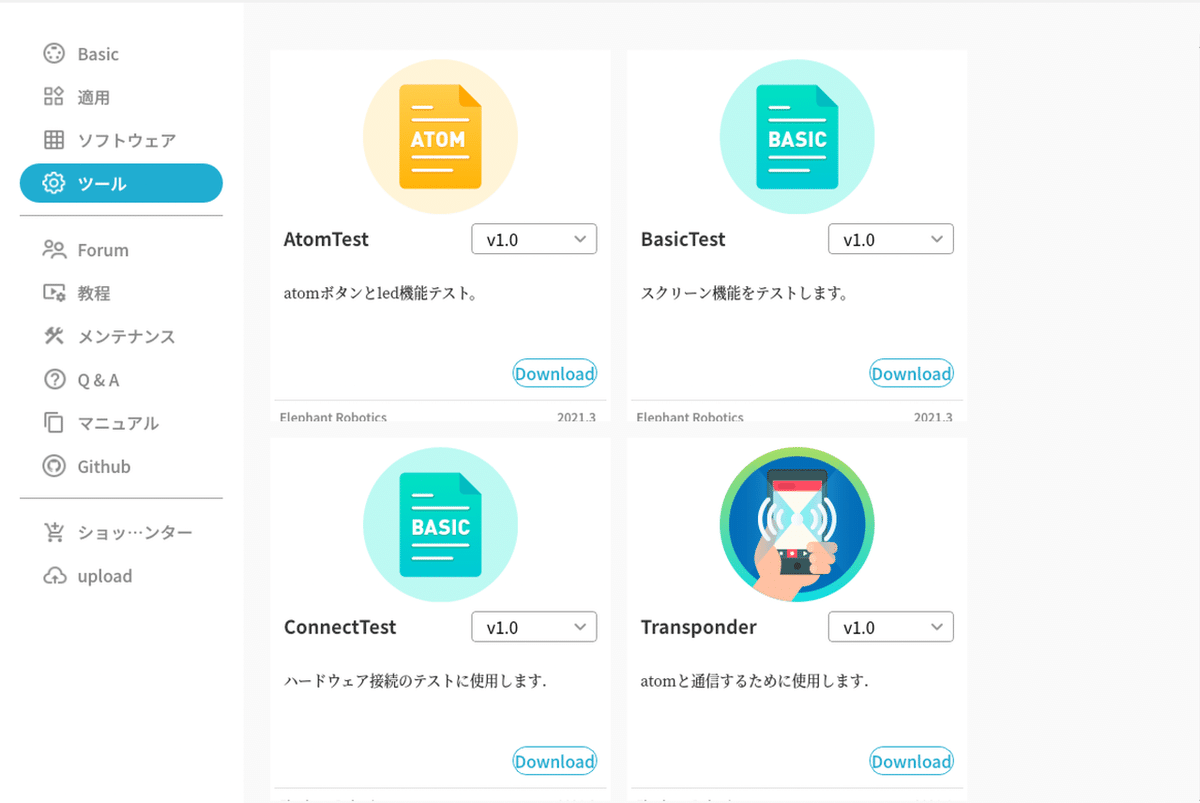The width and height of the screenshot is (1200, 803).
Task: Click the Basic robot-face icon in sidebar
Action: [x=52, y=53]
